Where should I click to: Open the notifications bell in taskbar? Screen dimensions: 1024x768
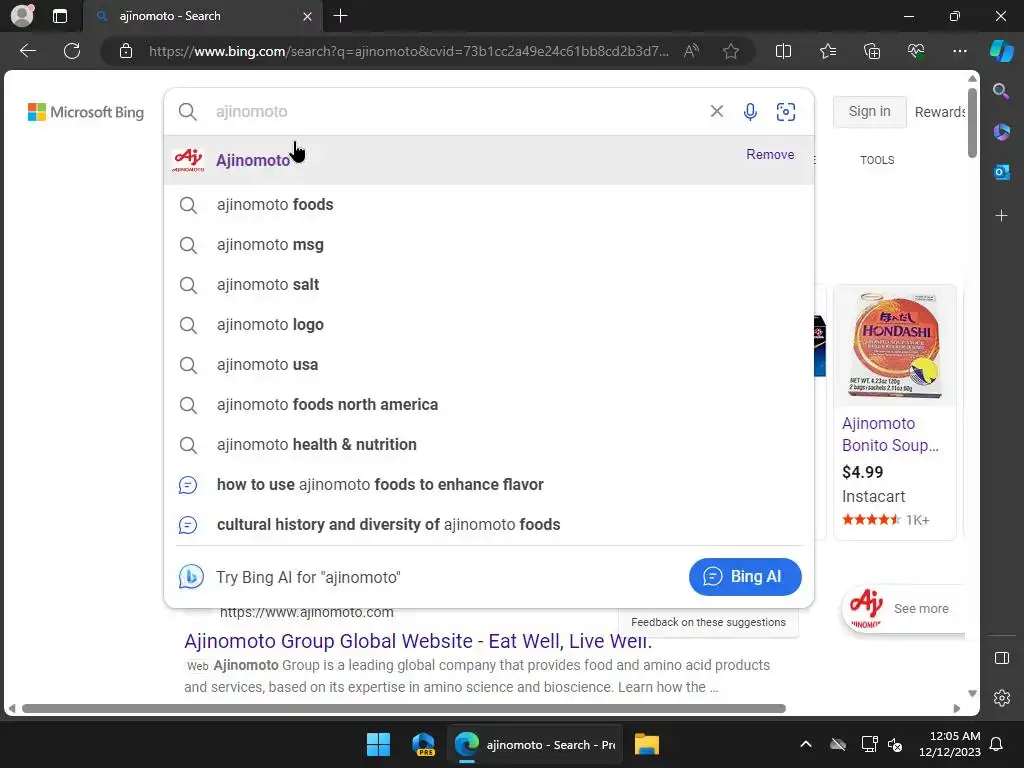point(997,744)
